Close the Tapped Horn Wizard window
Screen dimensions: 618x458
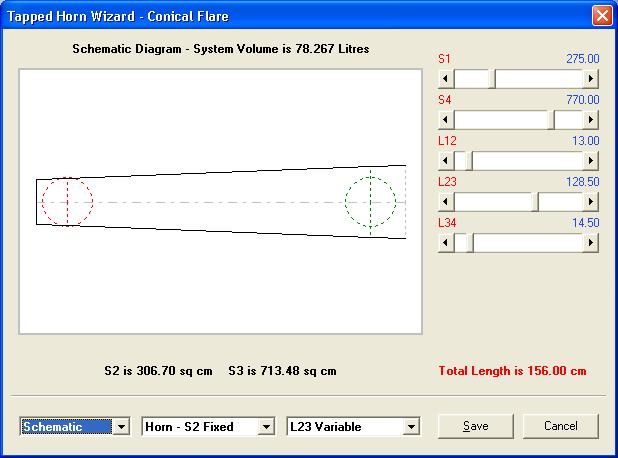click(602, 16)
